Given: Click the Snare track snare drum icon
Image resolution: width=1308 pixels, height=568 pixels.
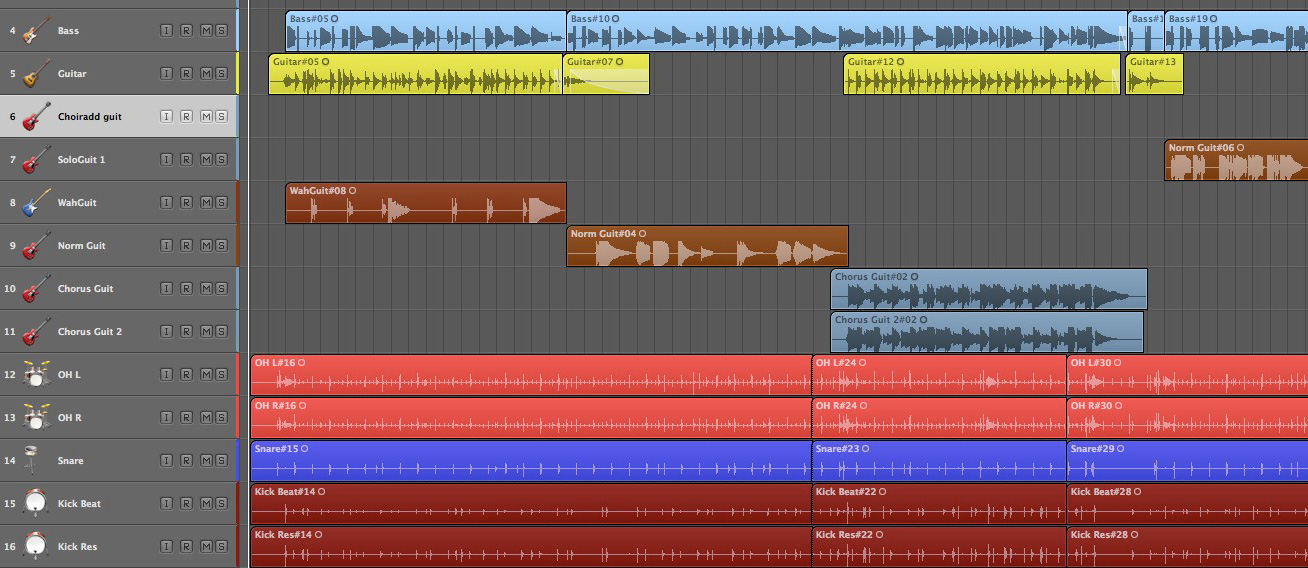Looking at the screenshot, I should (32, 461).
